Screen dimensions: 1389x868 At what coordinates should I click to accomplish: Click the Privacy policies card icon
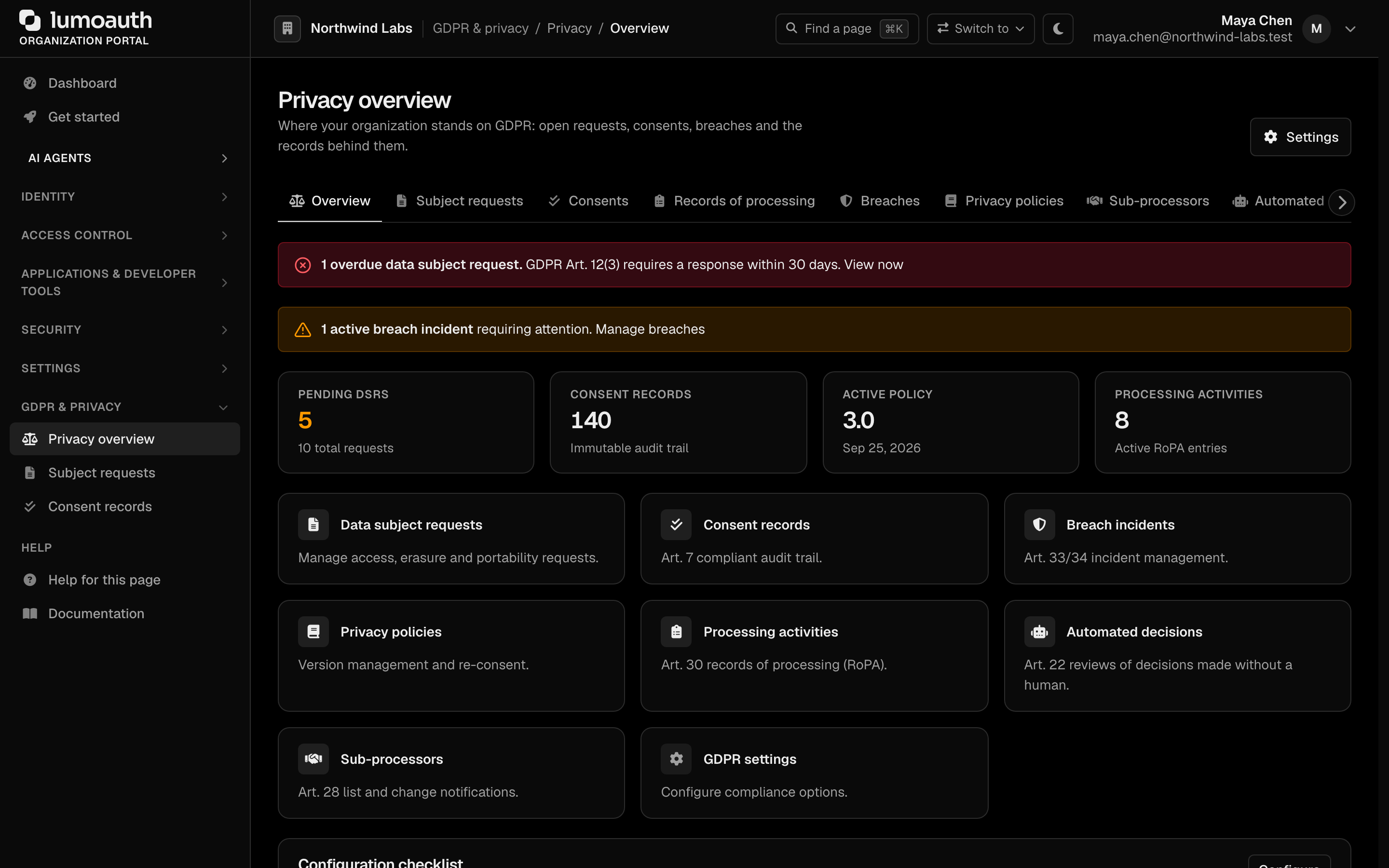pyautogui.click(x=313, y=632)
